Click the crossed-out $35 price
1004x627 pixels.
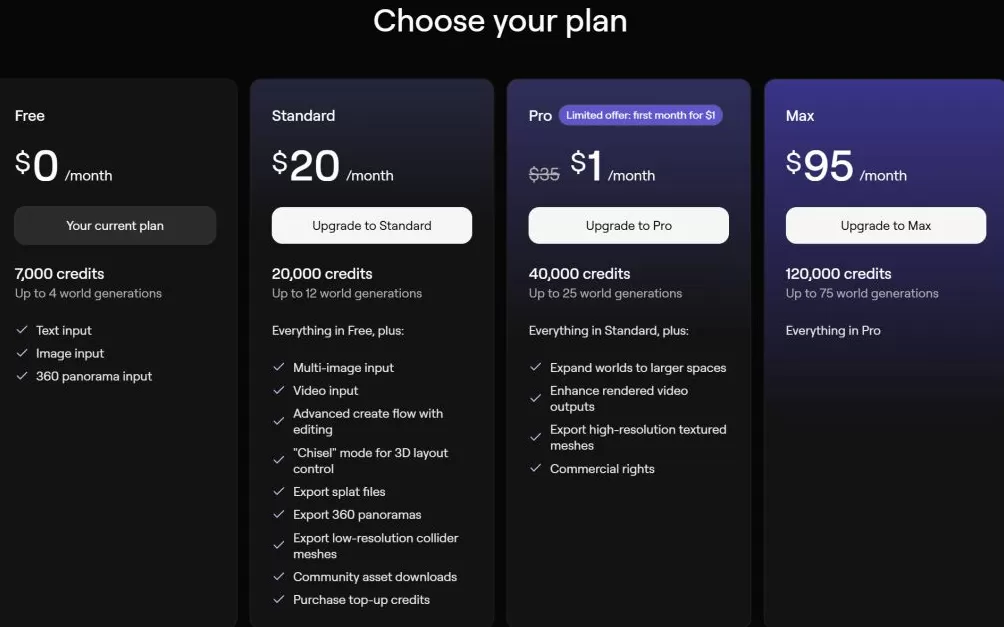544,174
